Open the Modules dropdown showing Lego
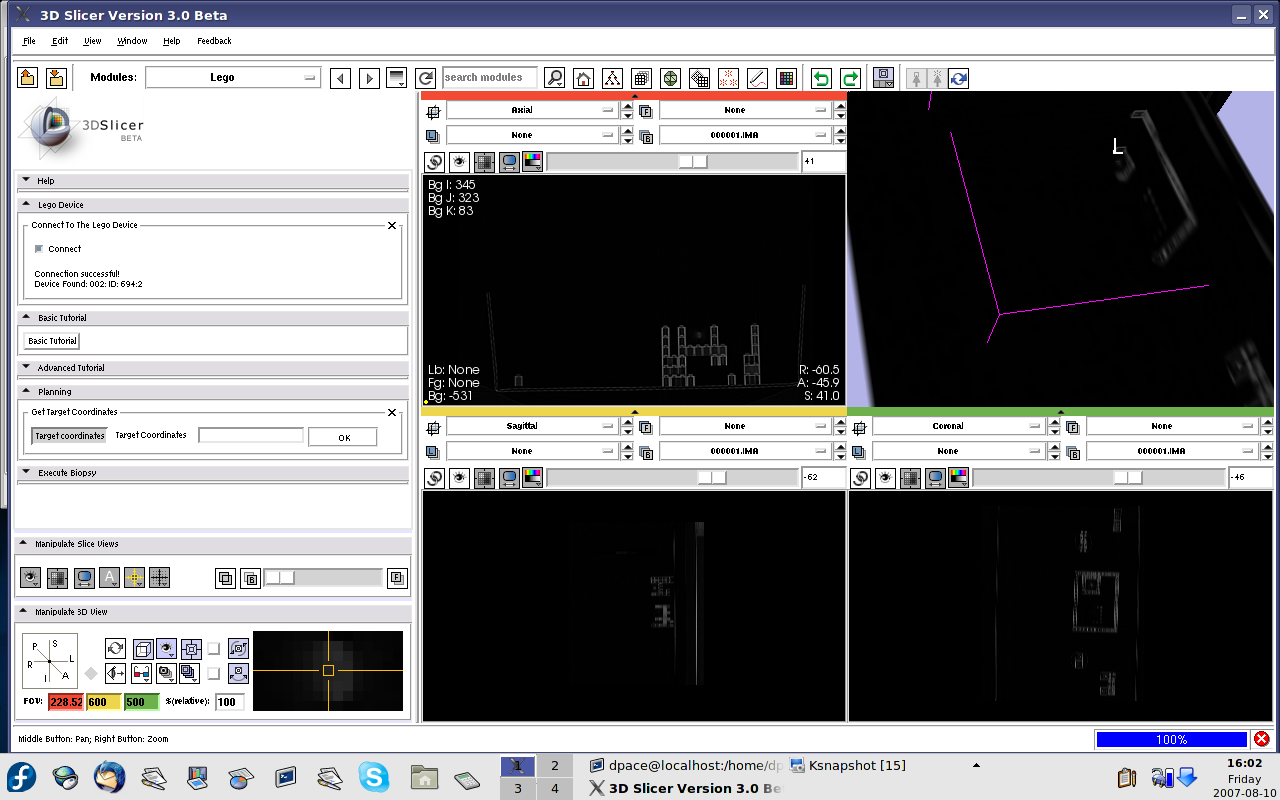Viewport: 1280px width, 800px height. point(232,77)
